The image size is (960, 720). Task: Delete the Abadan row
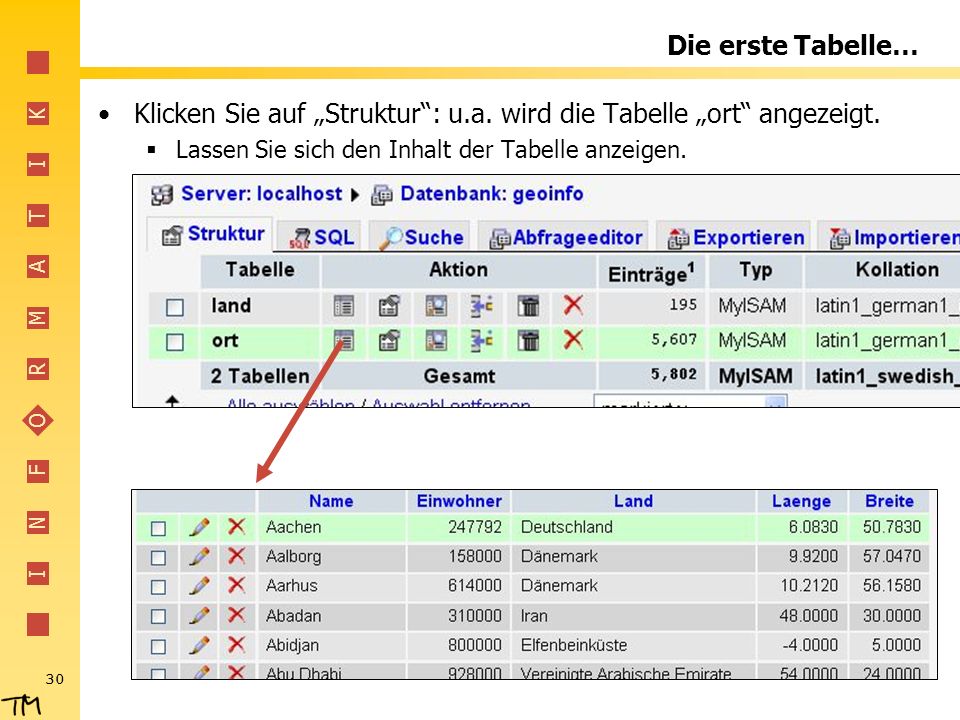[x=236, y=615]
